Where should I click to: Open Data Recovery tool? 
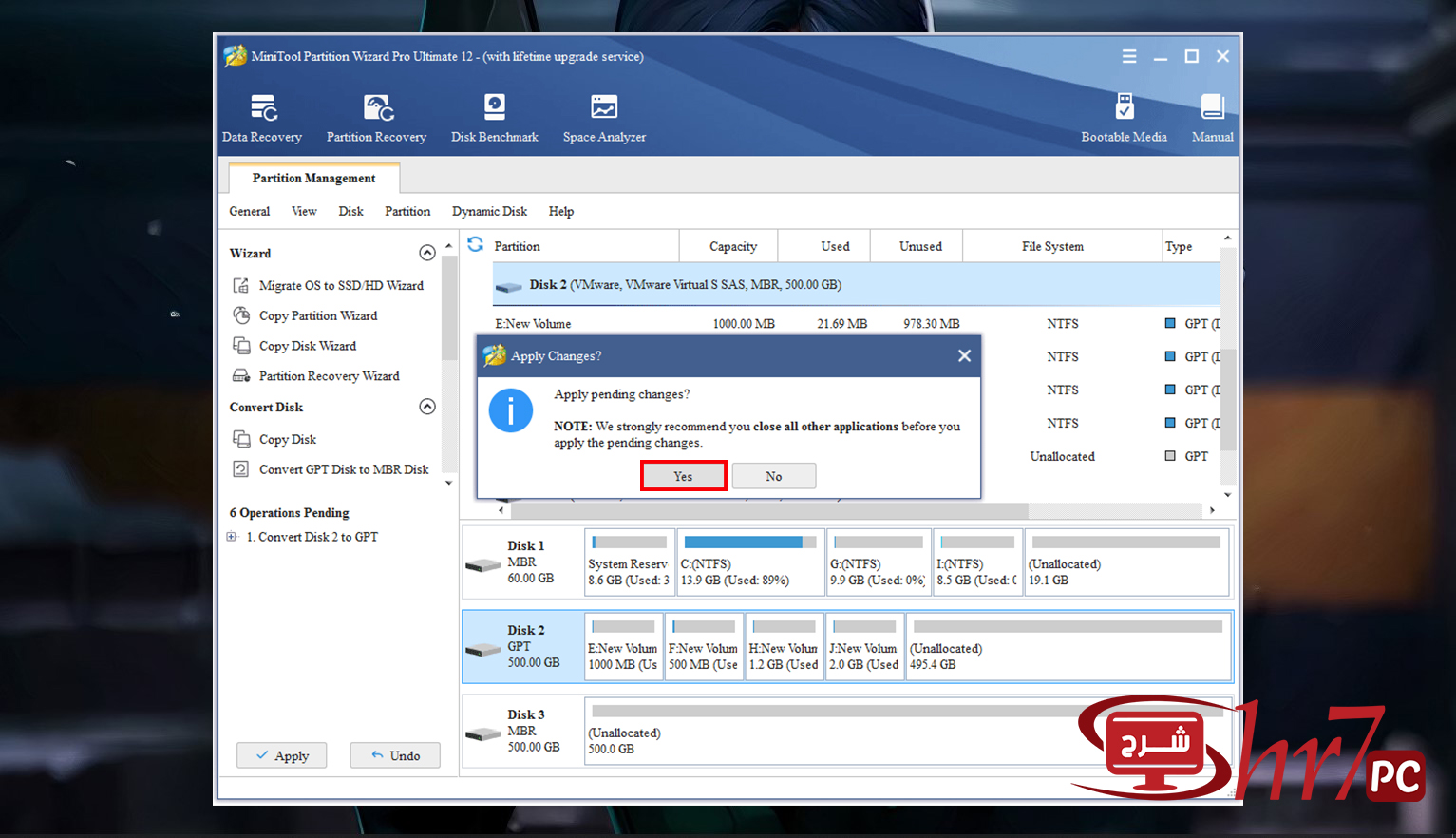pos(262,119)
